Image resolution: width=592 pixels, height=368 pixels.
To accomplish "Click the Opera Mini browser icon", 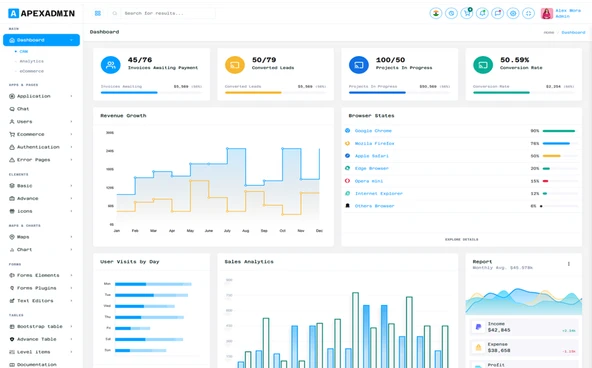I will click(347, 181).
